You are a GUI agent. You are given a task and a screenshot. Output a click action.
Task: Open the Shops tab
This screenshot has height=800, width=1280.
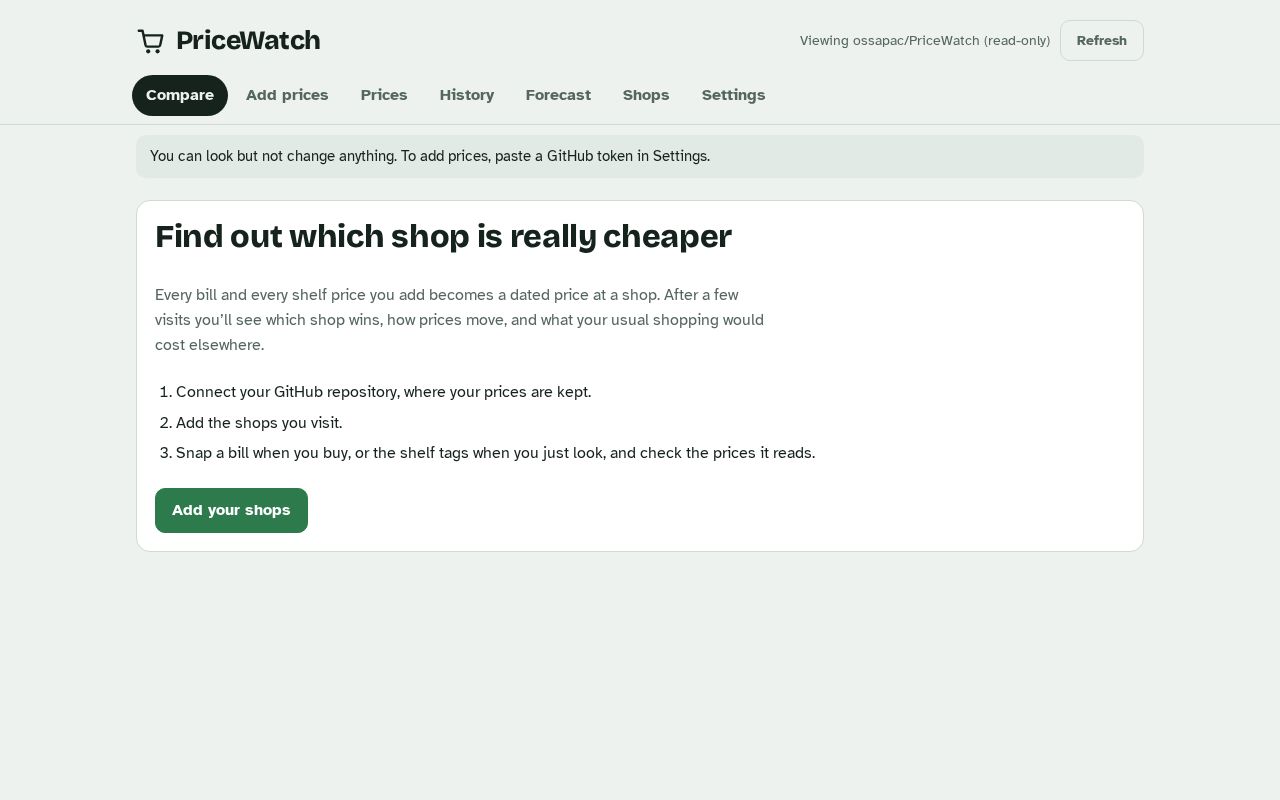pos(646,95)
